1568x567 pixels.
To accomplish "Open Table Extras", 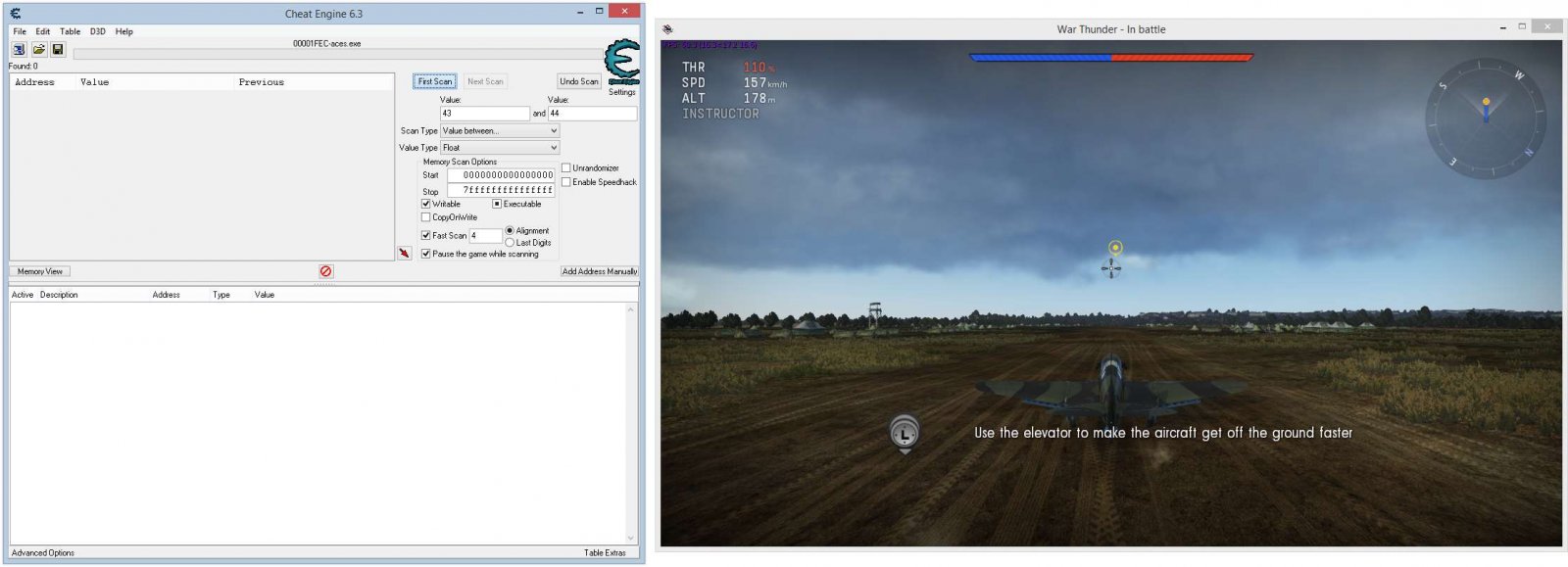I will point(605,553).
